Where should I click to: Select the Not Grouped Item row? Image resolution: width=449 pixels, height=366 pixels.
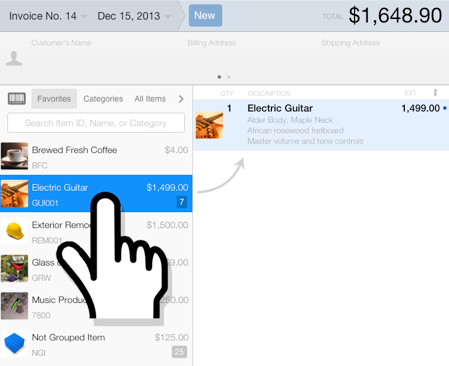(x=96, y=343)
